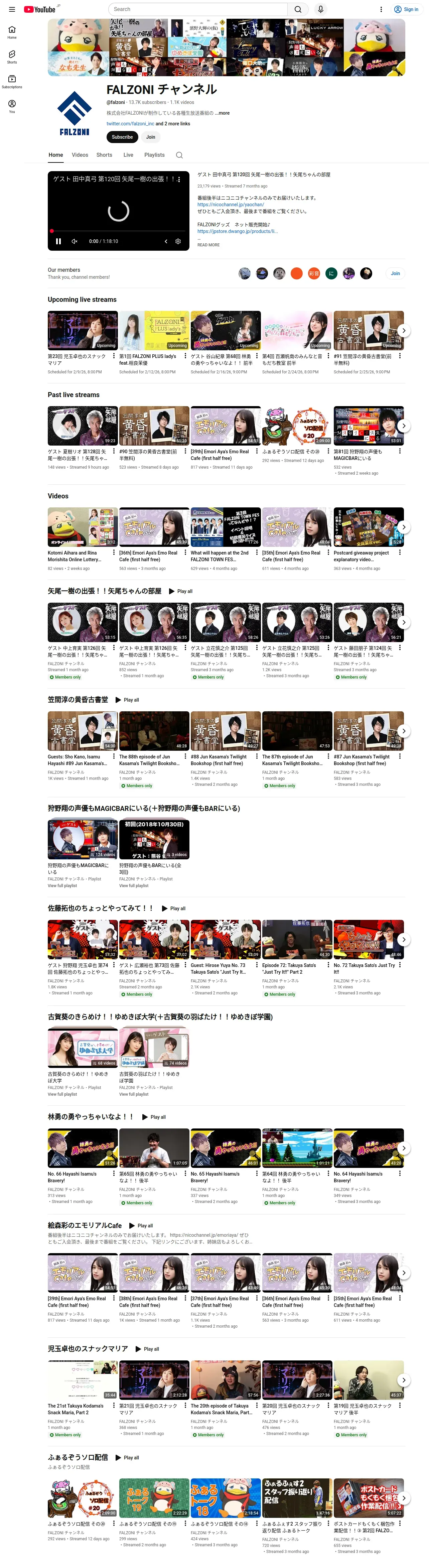This screenshot has width=429, height=1568.
Task: Open options for Postcard giveaway project video
Action: click(x=400, y=553)
